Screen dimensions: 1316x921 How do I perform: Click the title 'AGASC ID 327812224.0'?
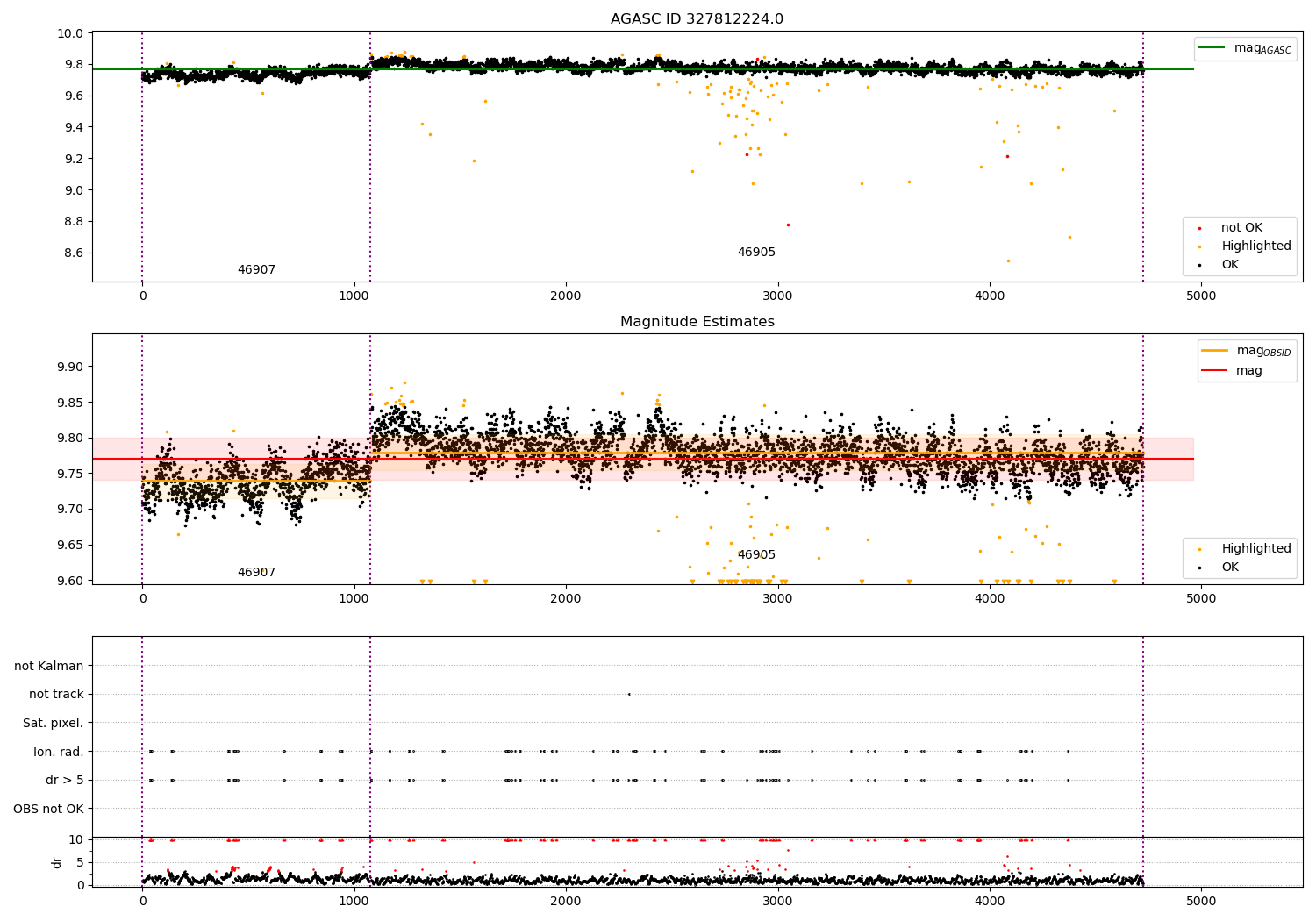[697, 19]
